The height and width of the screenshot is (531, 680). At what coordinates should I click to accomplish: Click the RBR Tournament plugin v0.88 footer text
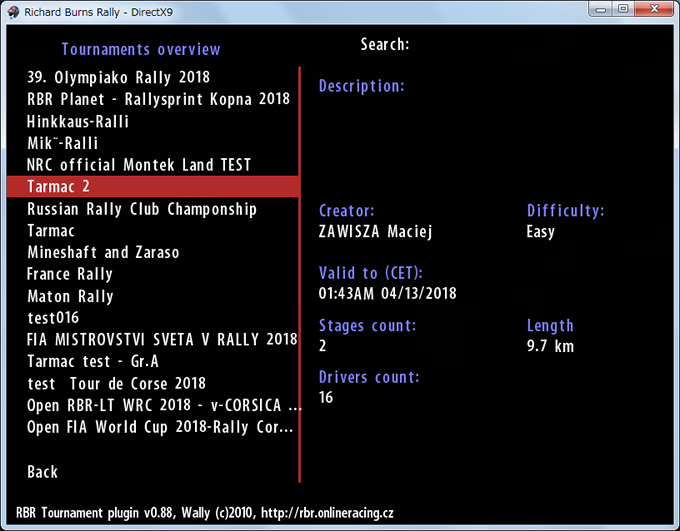pos(205,513)
